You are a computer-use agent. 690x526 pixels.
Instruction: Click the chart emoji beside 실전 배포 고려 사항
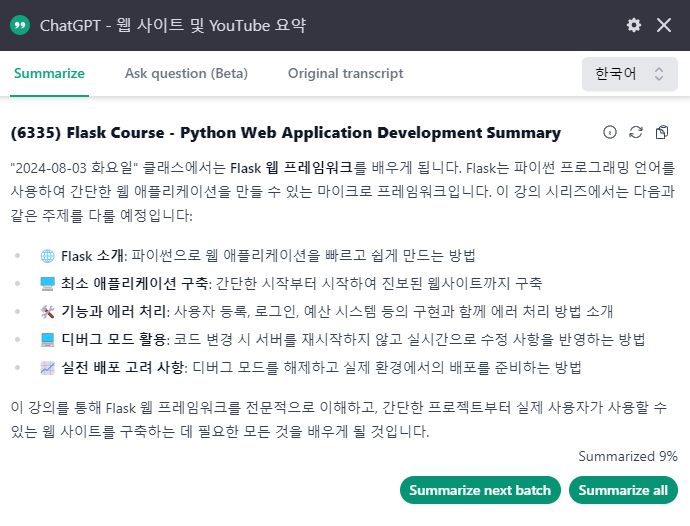click(x=47, y=368)
